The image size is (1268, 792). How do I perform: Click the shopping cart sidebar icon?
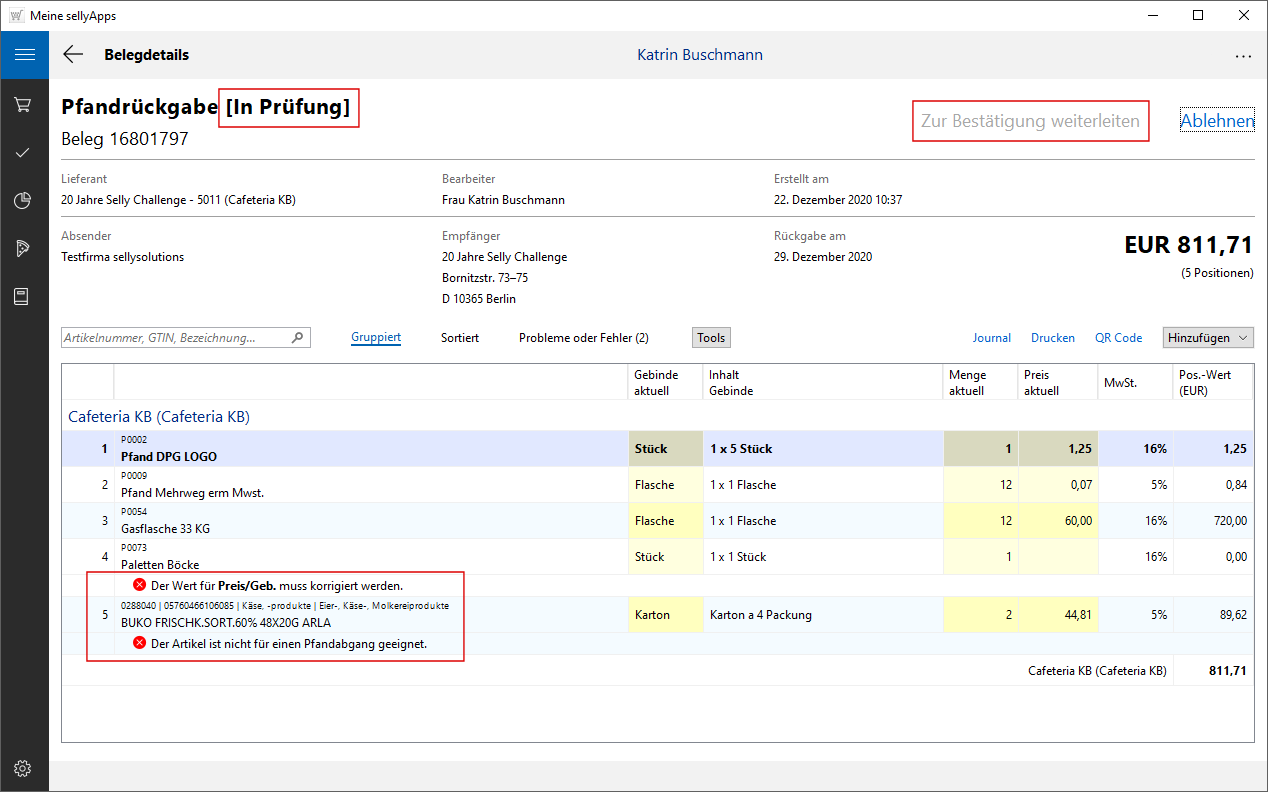(x=24, y=105)
